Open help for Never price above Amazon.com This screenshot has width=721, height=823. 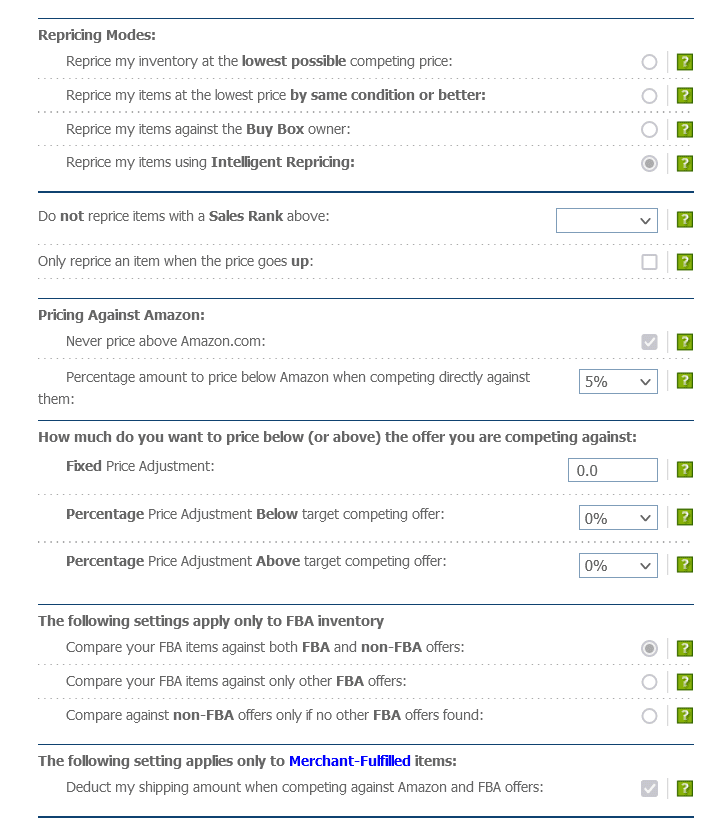click(684, 341)
